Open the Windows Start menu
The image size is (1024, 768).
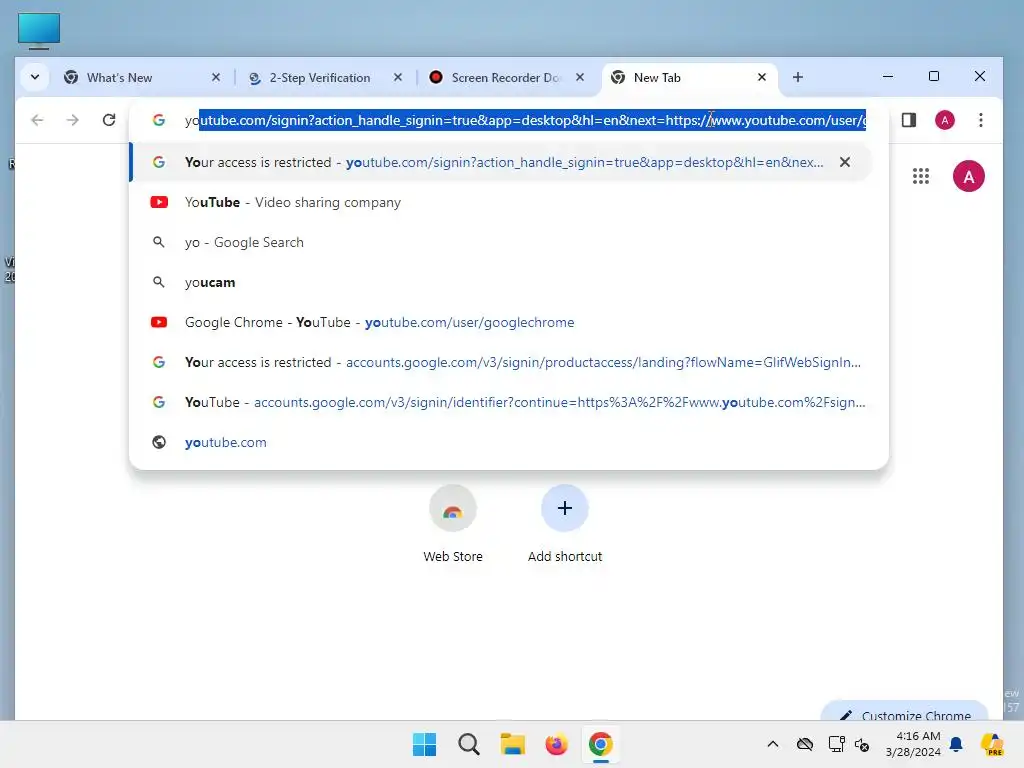point(424,744)
